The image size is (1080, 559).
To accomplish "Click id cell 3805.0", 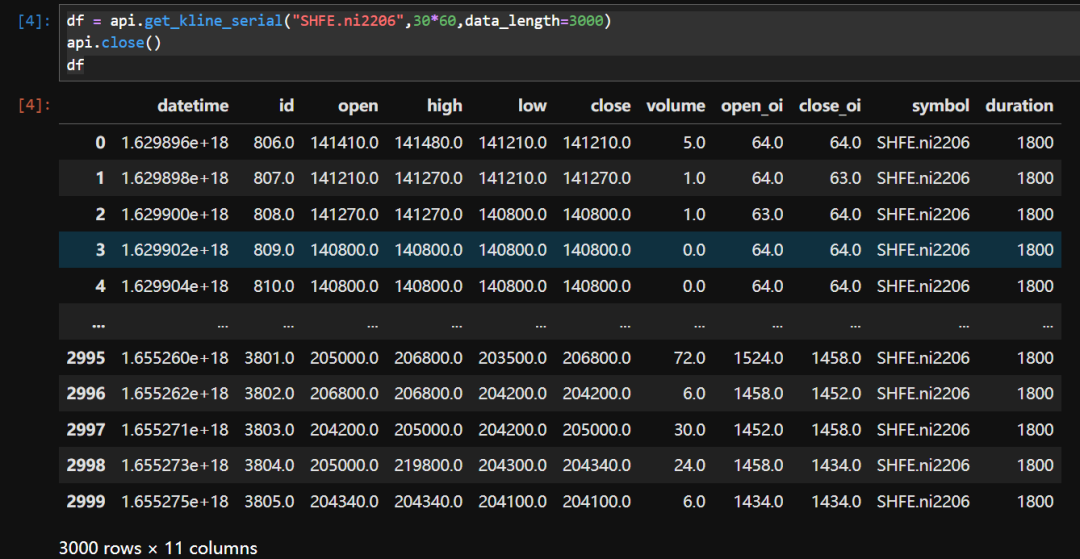I will (x=270, y=501).
